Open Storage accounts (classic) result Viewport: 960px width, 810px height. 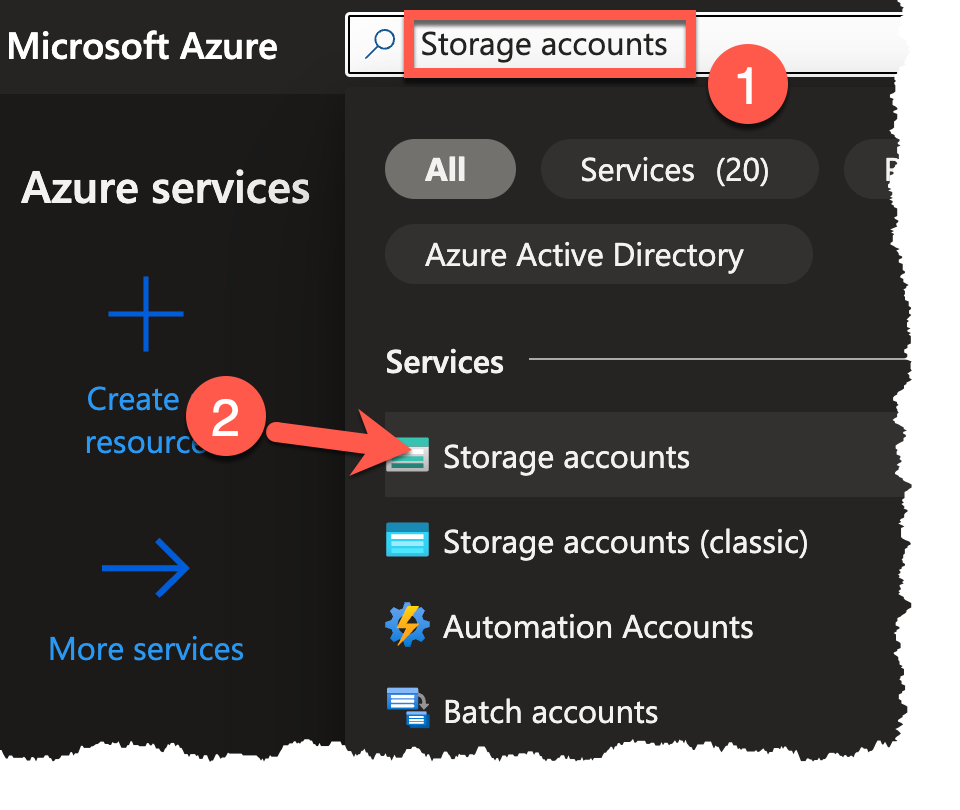[625, 542]
